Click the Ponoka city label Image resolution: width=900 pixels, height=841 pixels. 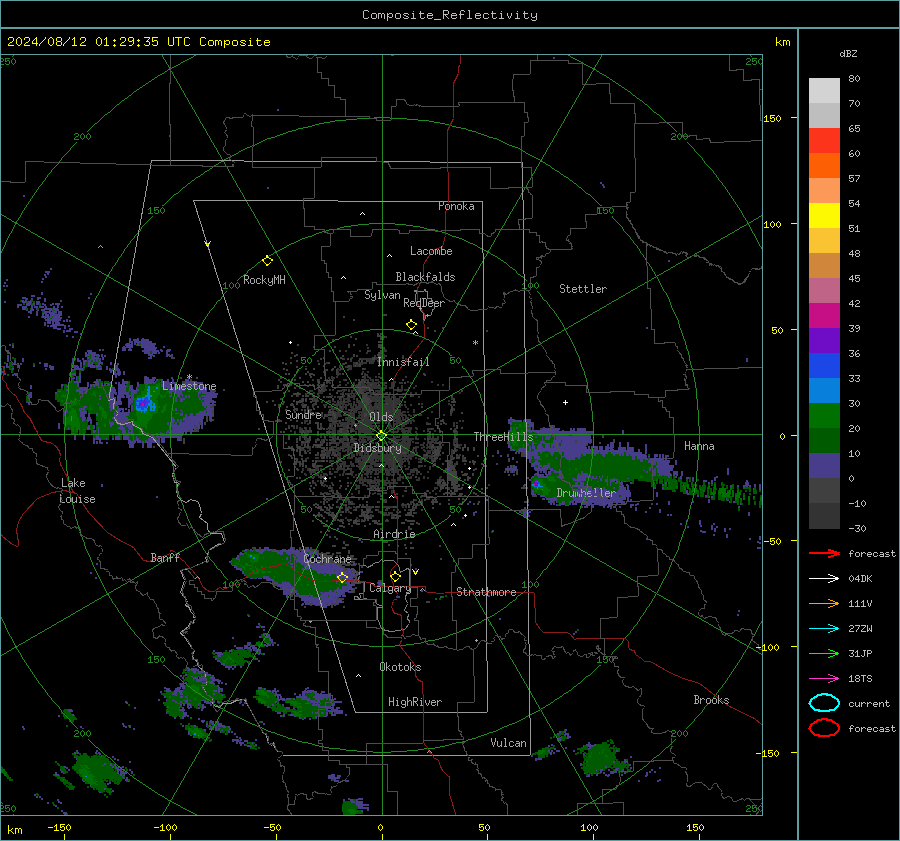[x=456, y=206]
